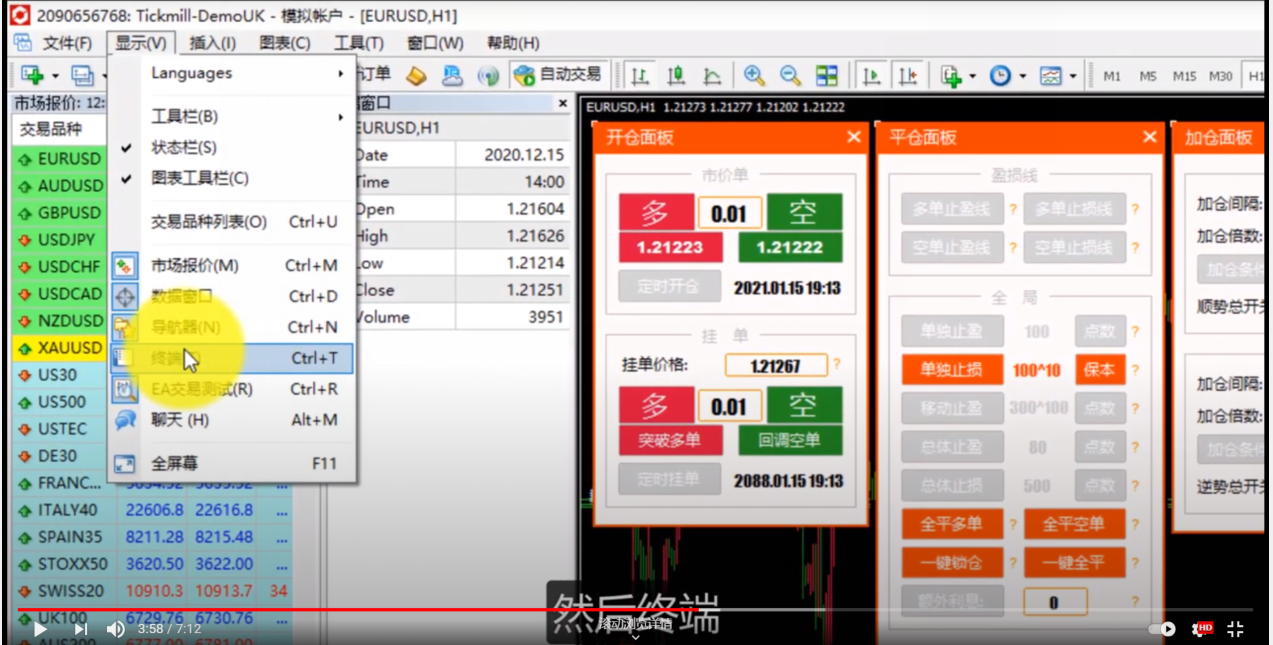Click the tile windows grid icon

827,76
